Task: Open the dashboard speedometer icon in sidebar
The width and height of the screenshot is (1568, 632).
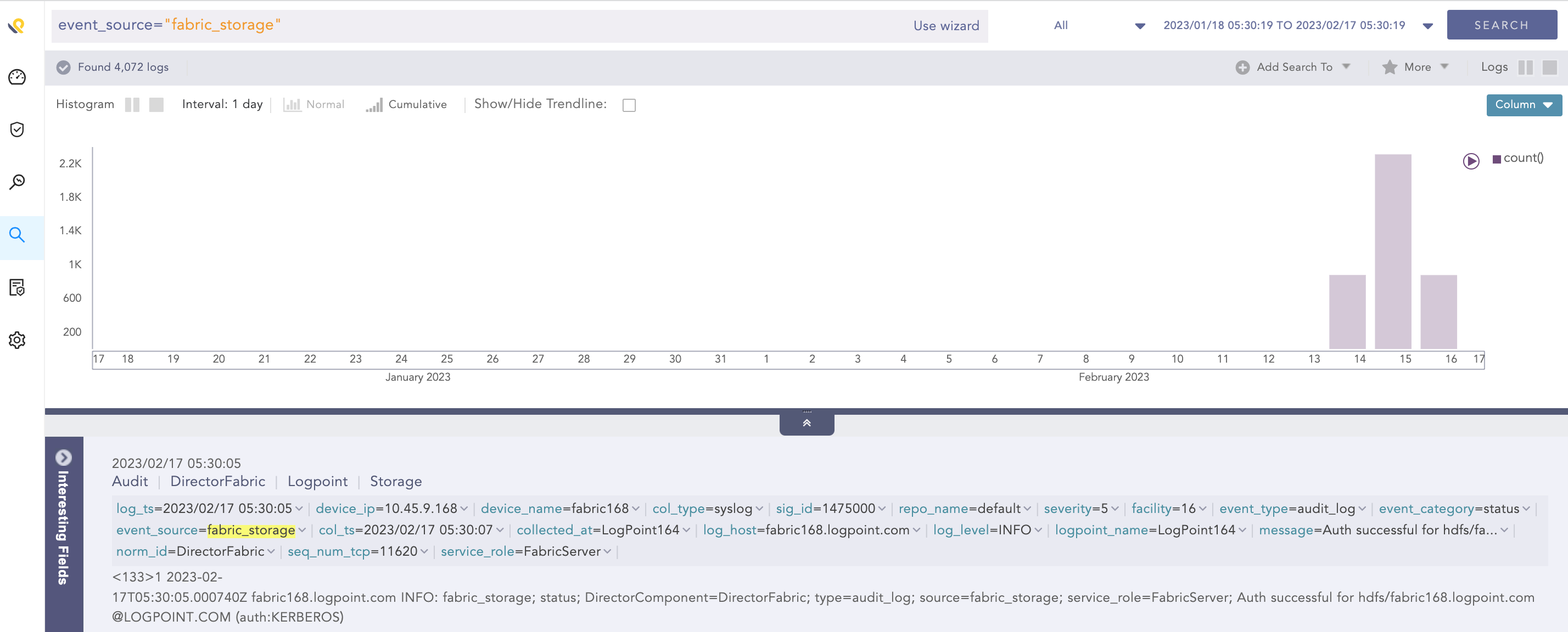Action: [x=16, y=77]
